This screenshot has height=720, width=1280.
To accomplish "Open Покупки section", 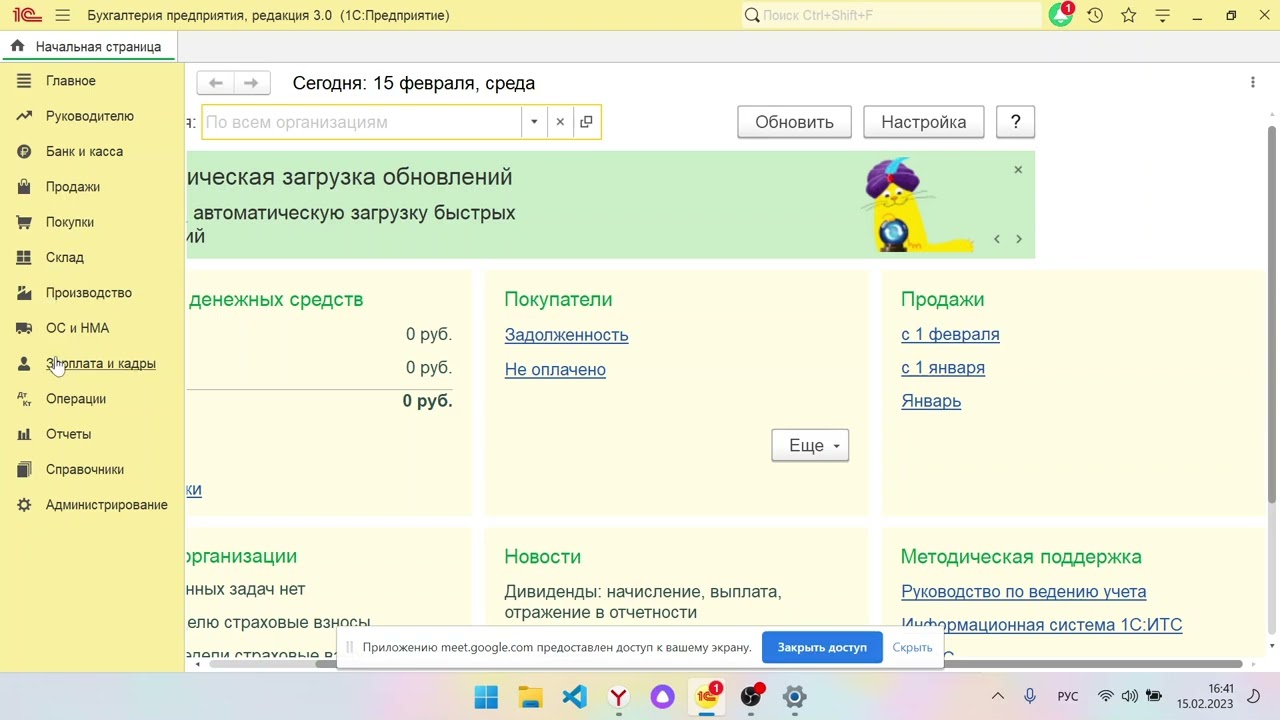I will point(70,222).
